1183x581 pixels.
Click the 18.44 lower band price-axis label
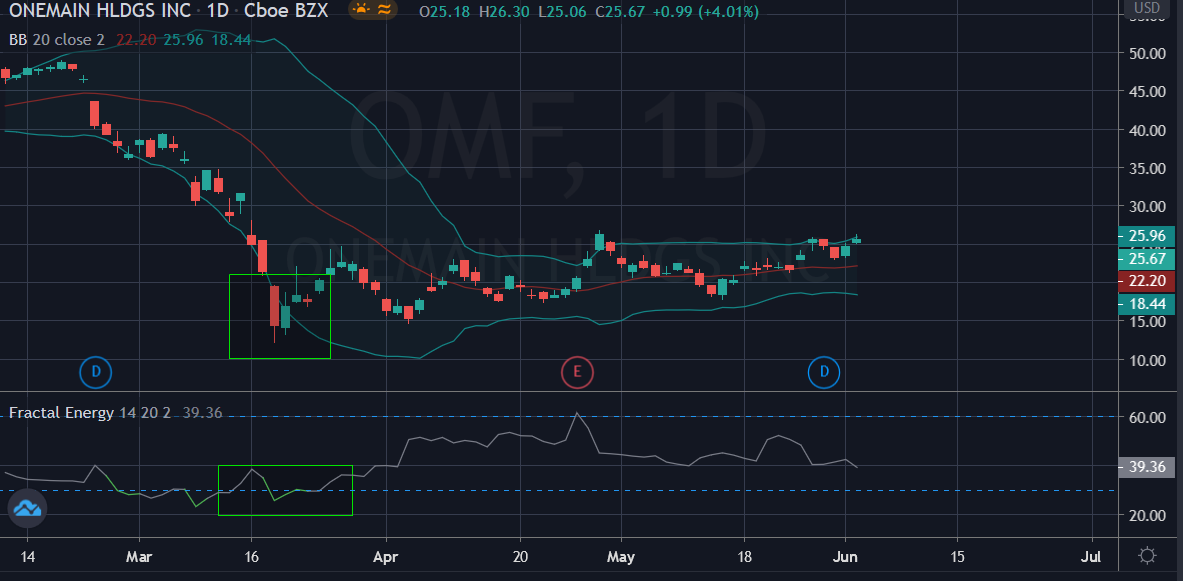(x=1146, y=304)
